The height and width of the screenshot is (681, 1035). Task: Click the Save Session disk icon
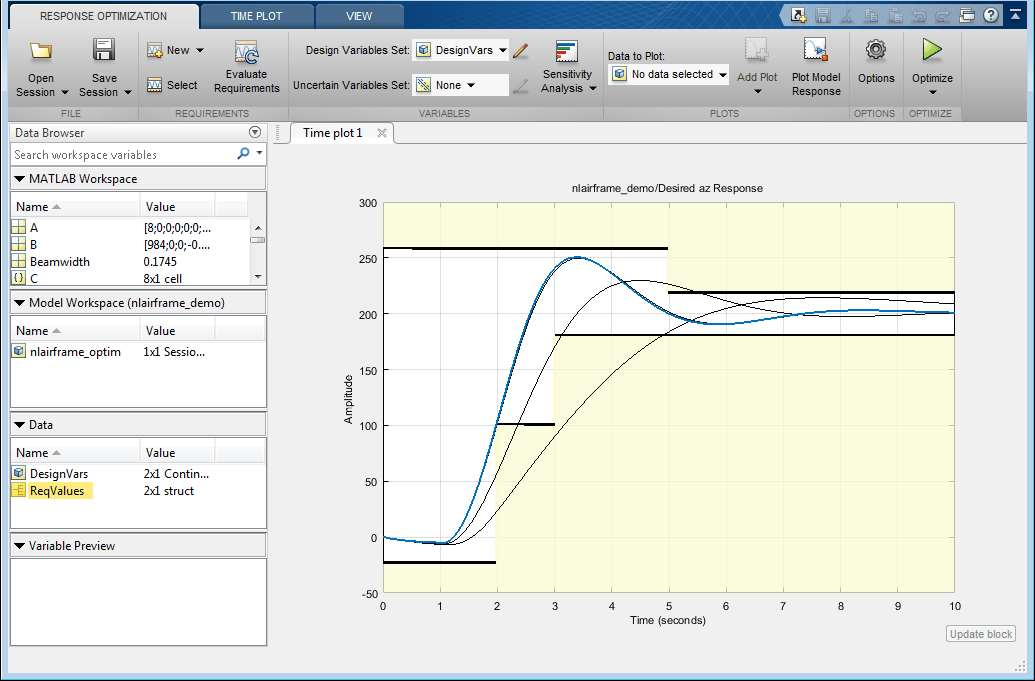(x=104, y=51)
